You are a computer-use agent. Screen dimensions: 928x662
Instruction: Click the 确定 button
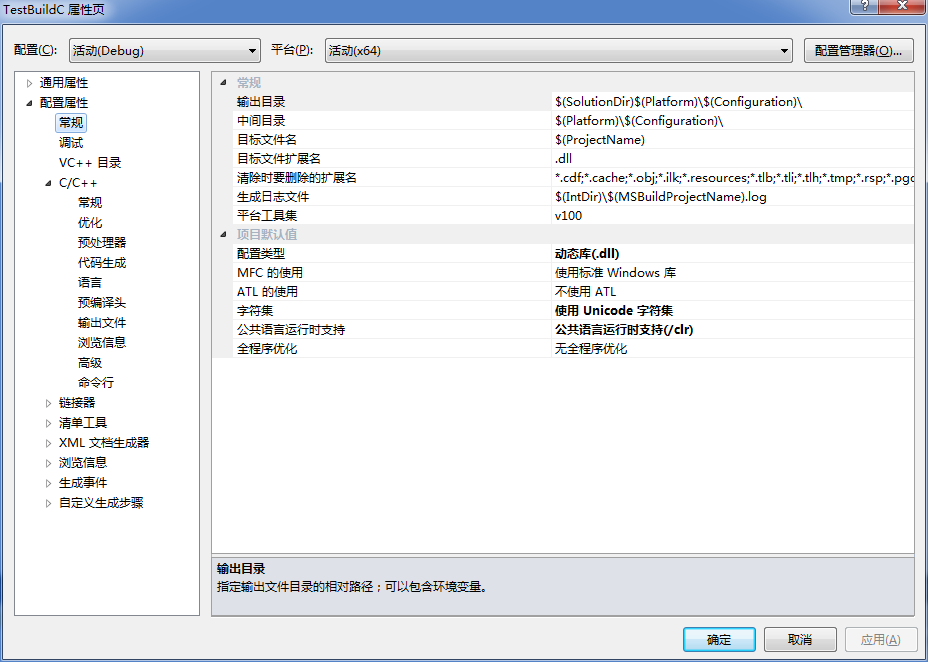[719, 640]
